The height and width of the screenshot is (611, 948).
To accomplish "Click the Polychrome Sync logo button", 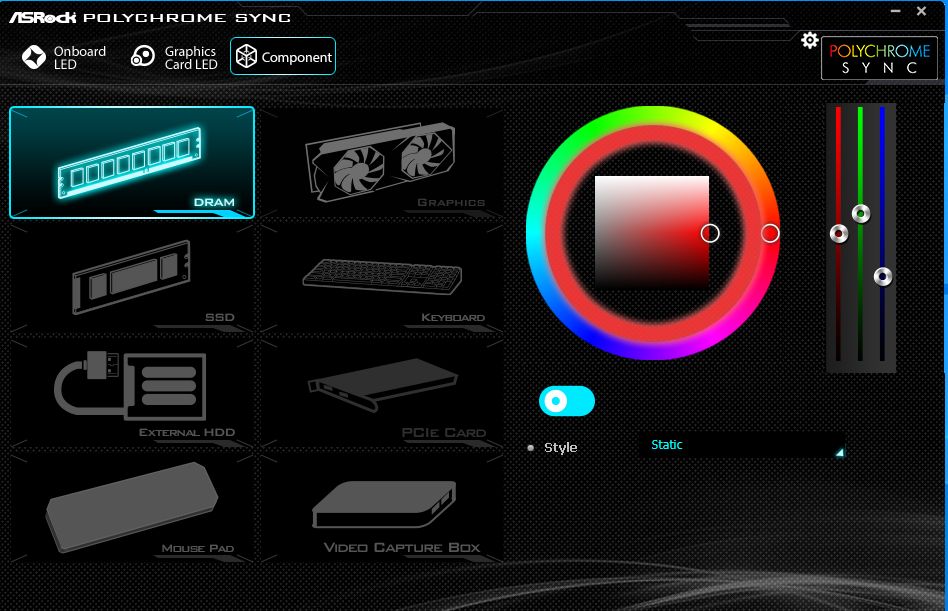I will click(879, 59).
